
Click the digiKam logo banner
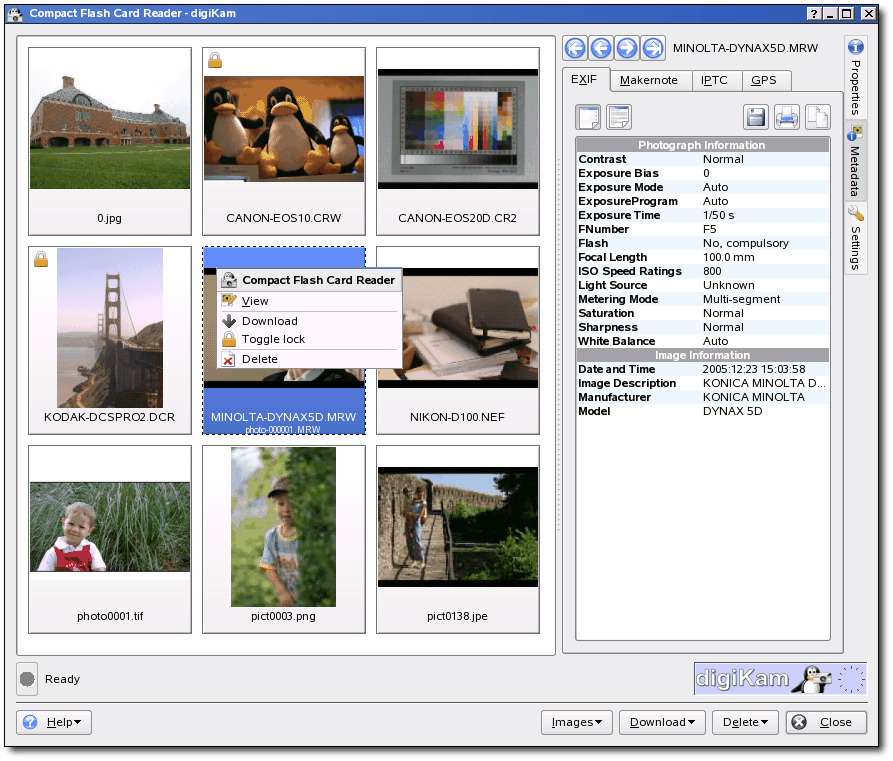(x=780, y=679)
